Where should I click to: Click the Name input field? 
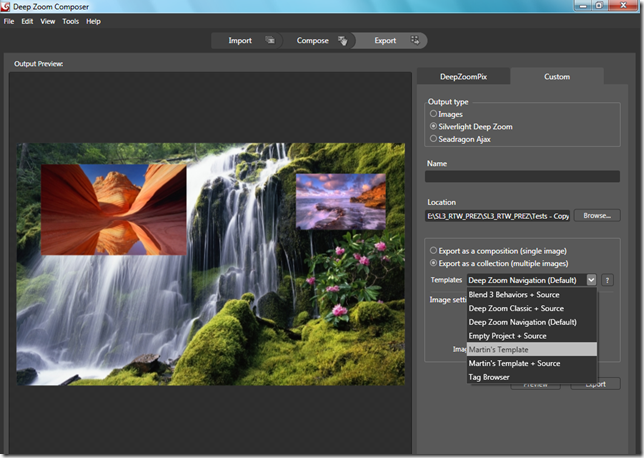coord(522,177)
